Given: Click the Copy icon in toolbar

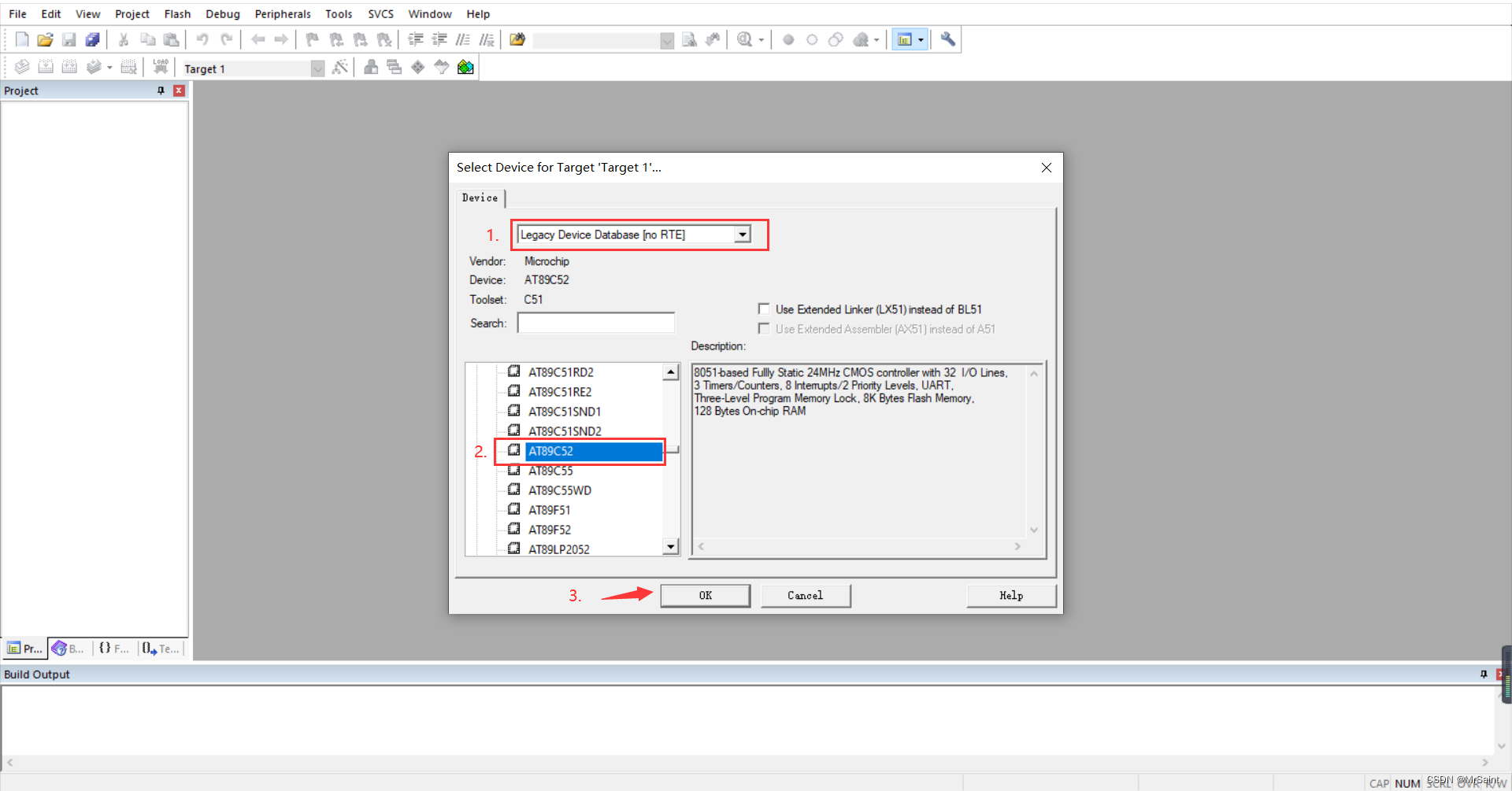Looking at the screenshot, I should point(147,39).
